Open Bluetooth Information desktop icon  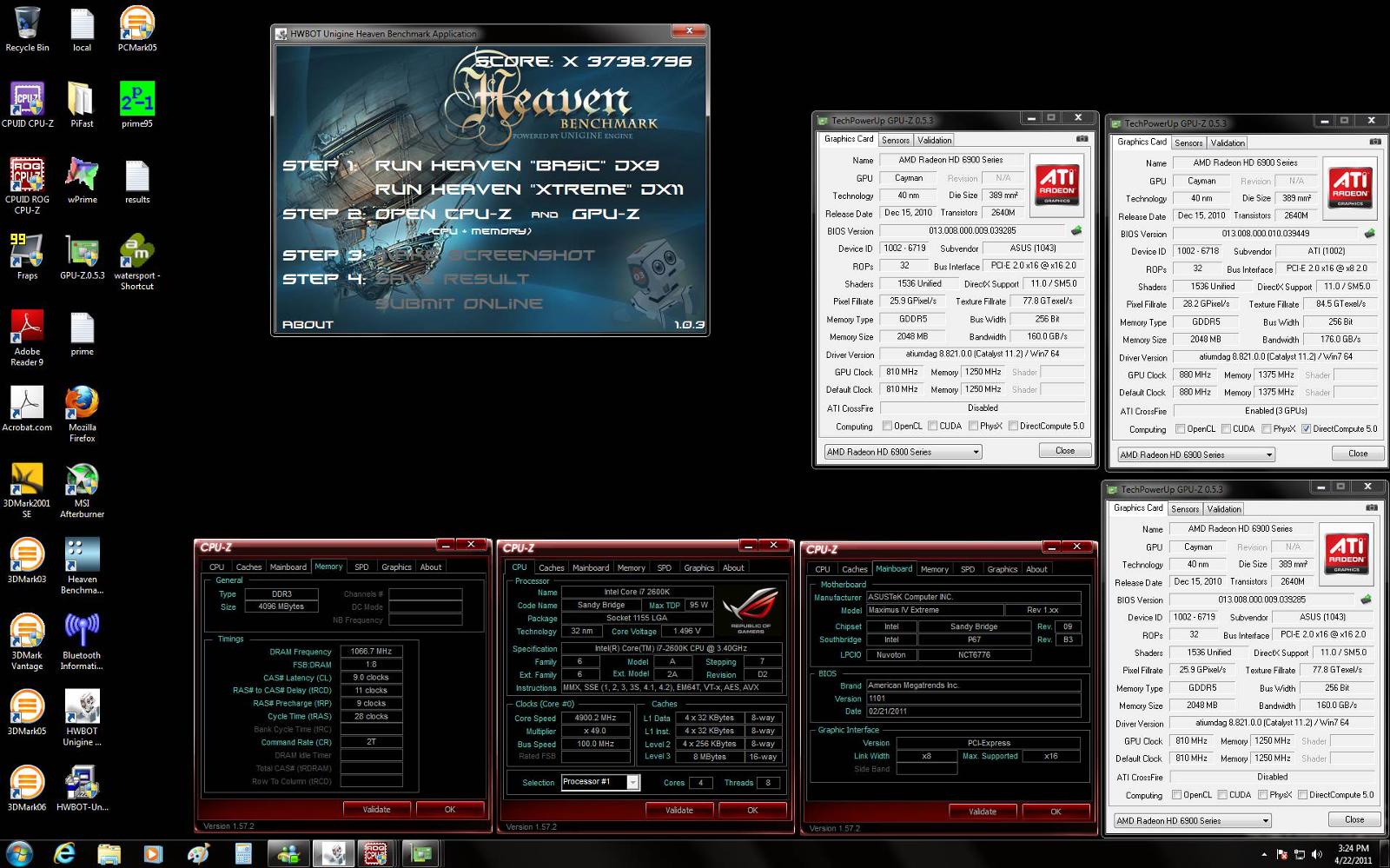click(82, 642)
